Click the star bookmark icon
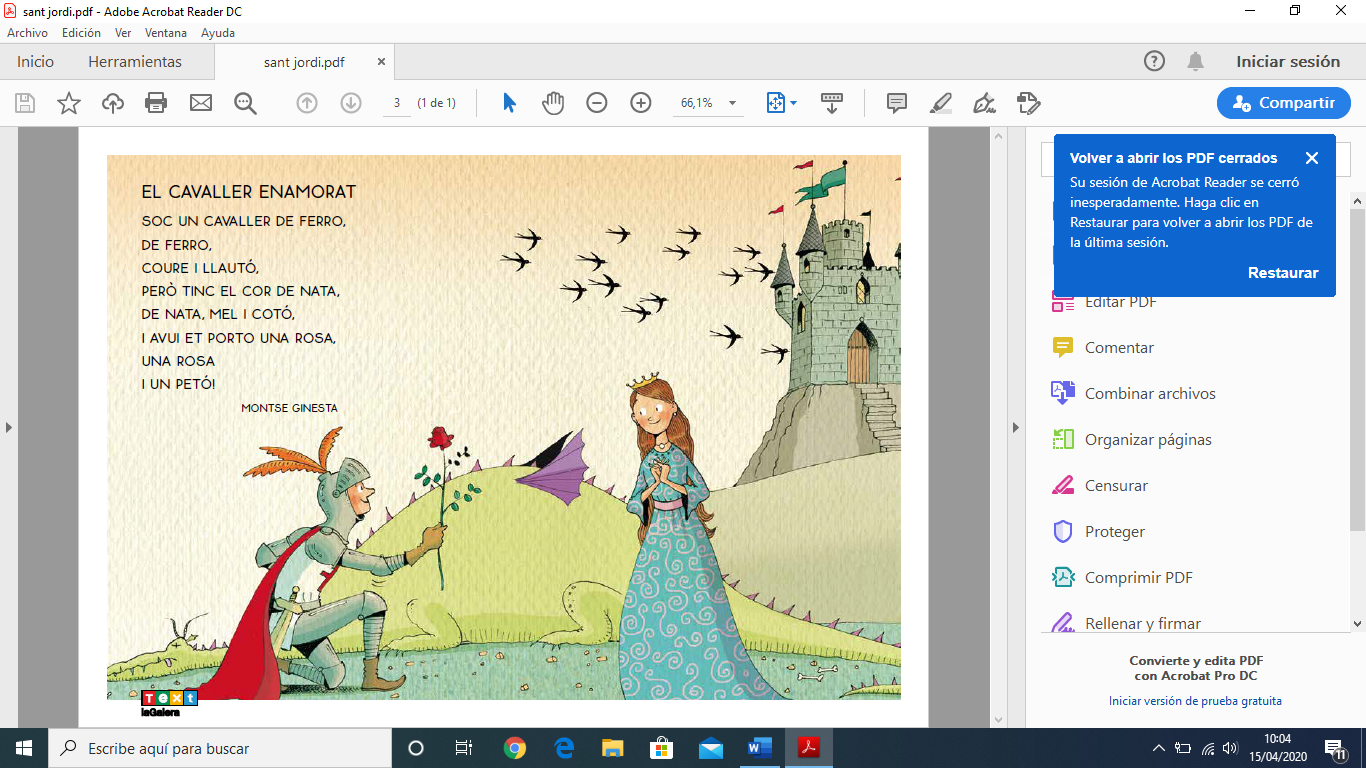This screenshot has width=1366, height=768. [69, 103]
